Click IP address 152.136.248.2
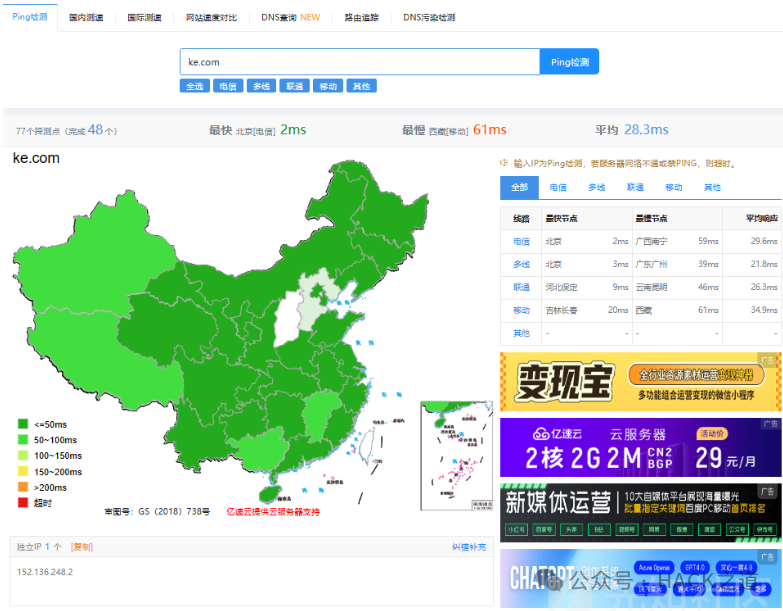The height and width of the screenshot is (611, 783). (45, 572)
